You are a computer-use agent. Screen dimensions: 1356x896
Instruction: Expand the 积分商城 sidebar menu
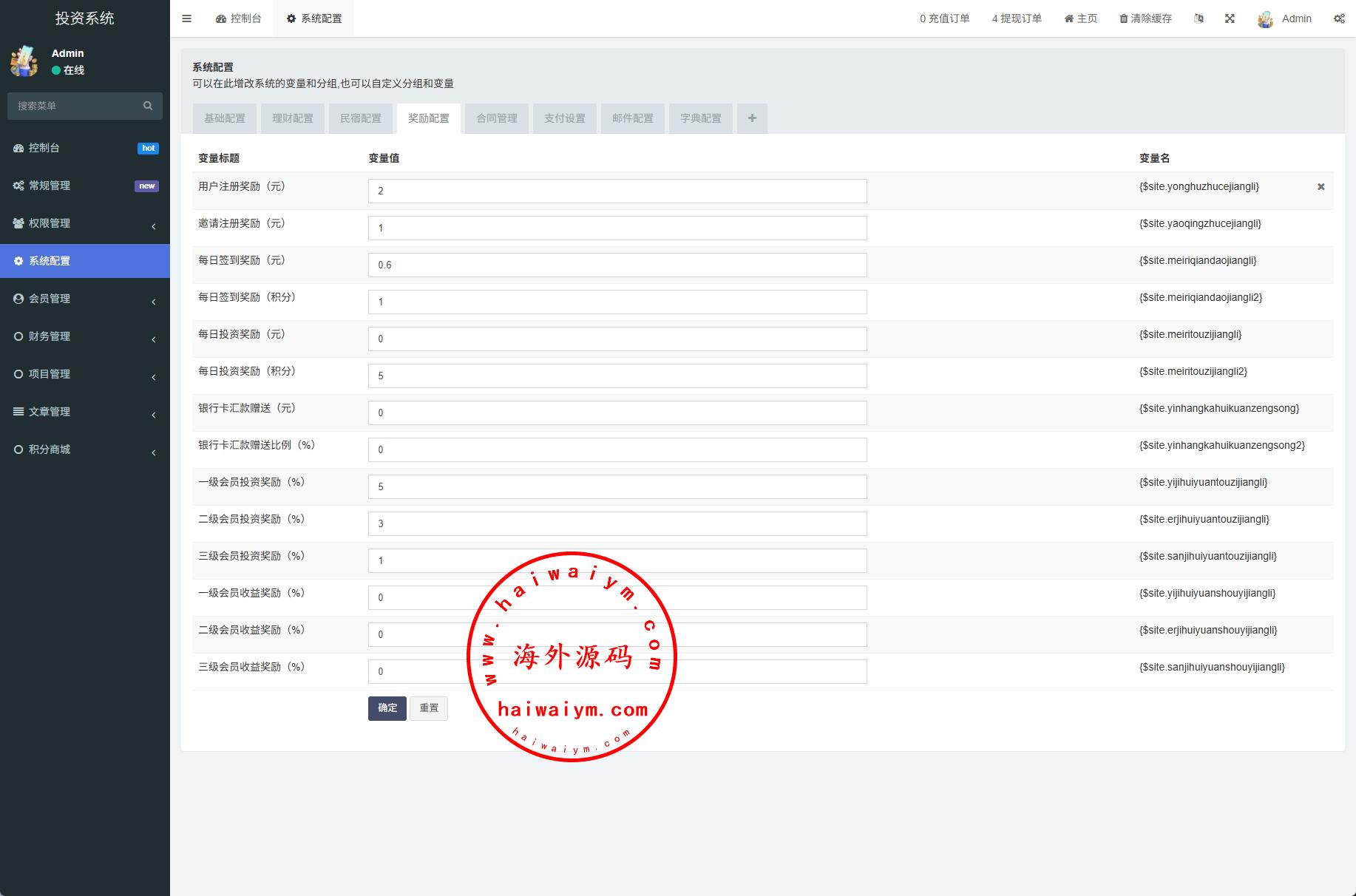(84, 449)
